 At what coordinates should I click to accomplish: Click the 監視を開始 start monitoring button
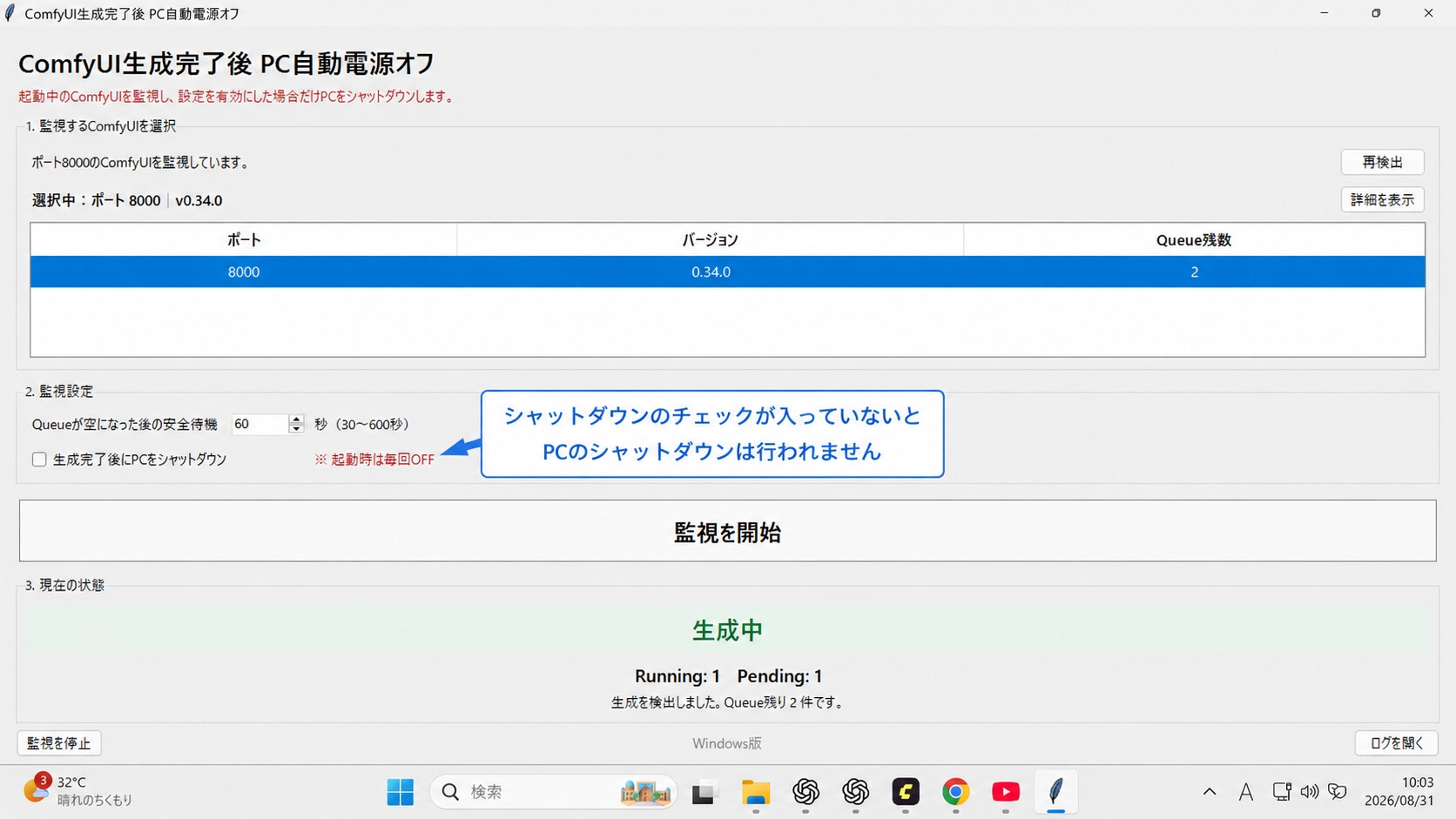[x=727, y=531]
